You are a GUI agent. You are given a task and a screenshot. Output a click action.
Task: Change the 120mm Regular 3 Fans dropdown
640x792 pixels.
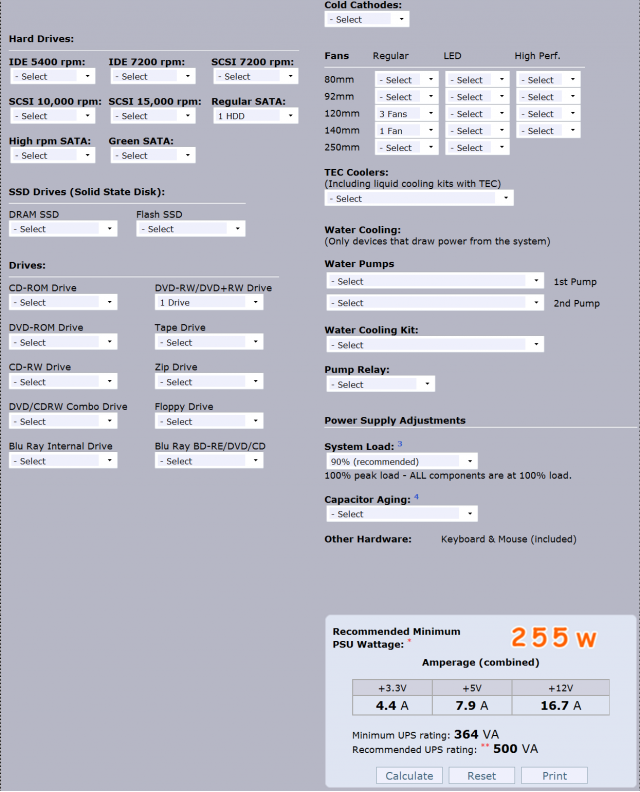(x=407, y=114)
